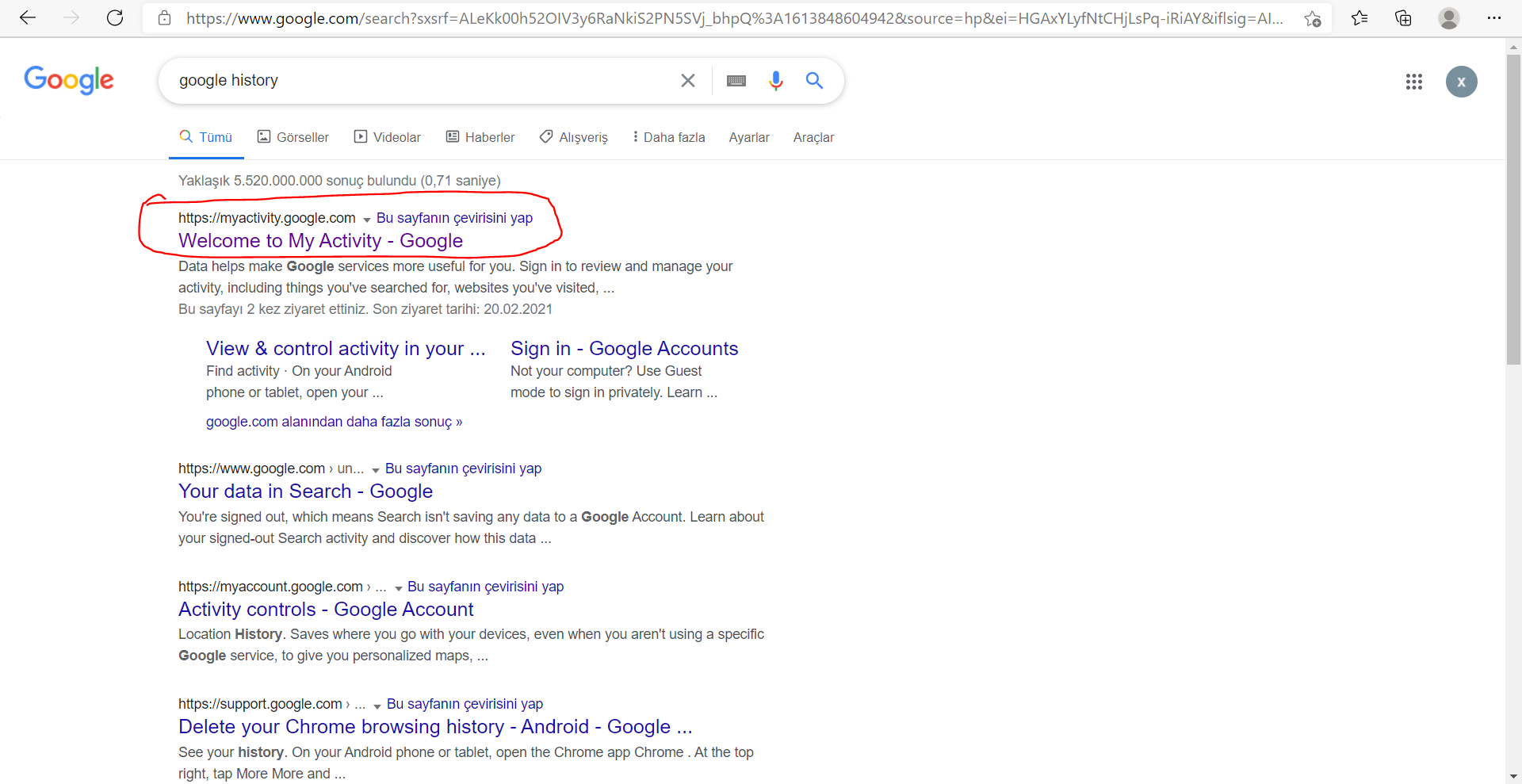Open Sign in - Google Accounts sitelink
1522x784 pixels.
tap(624, 348)
